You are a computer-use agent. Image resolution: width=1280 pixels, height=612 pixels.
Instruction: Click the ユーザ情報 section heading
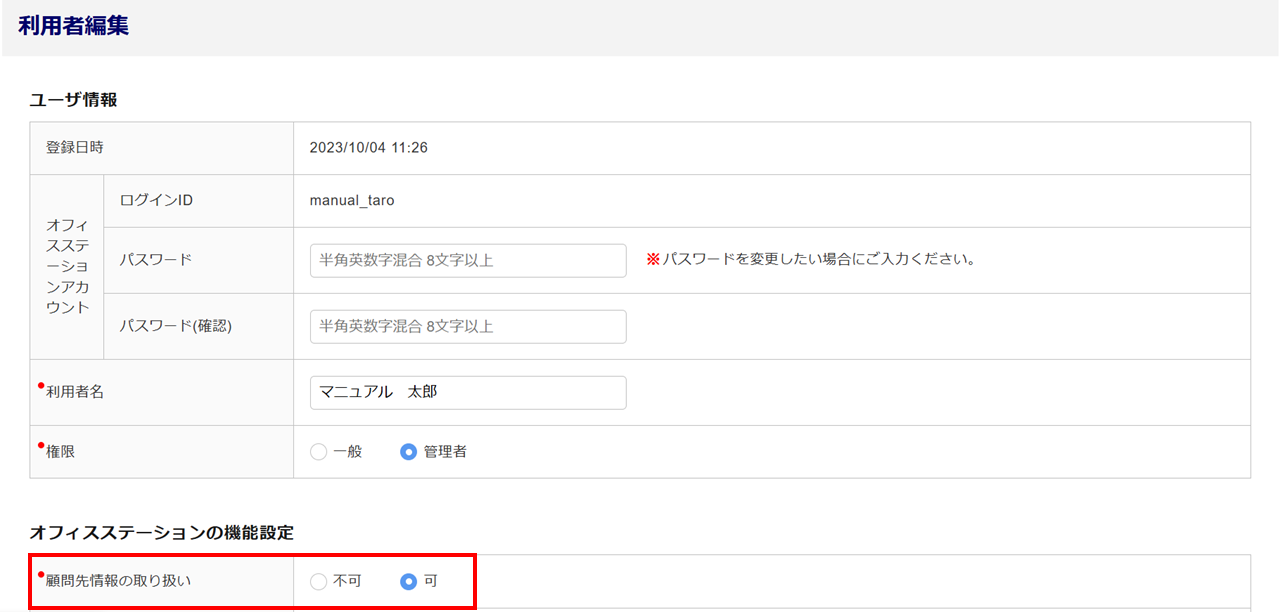tap(73, 100)
